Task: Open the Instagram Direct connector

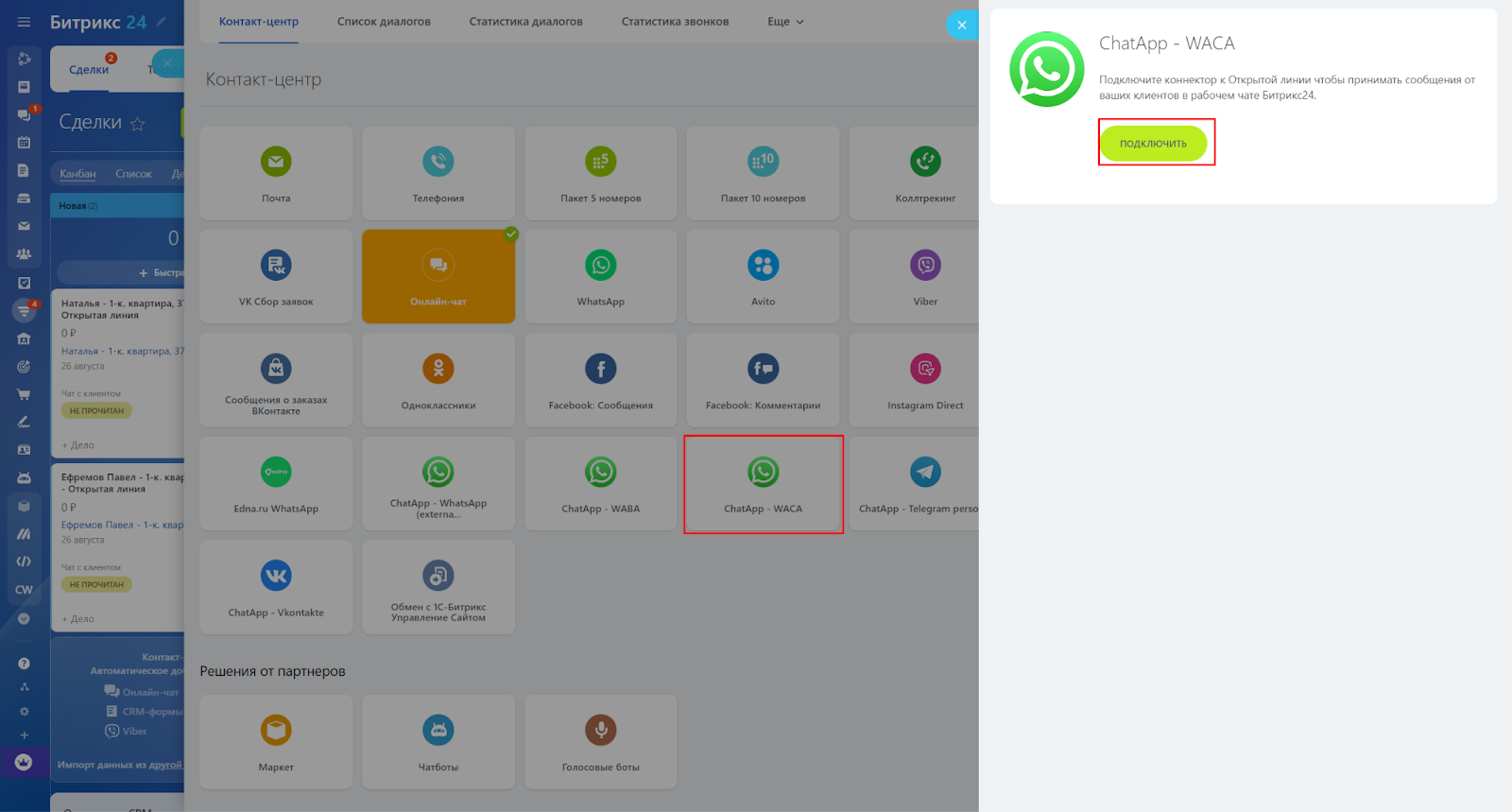Action: pyautogui.click(x=915, y=380)
